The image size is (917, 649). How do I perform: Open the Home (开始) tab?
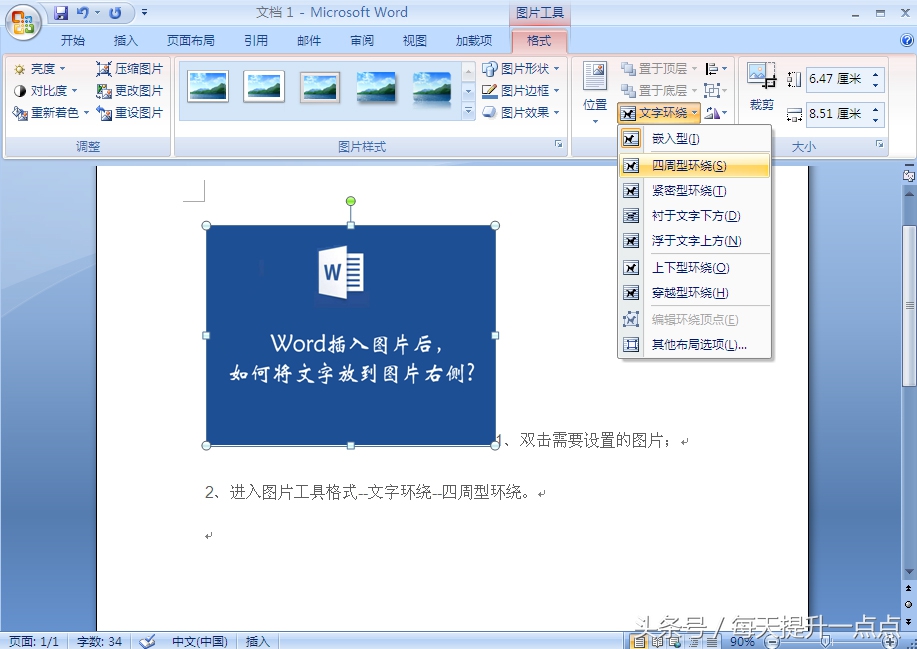click(x=73, y=40)
